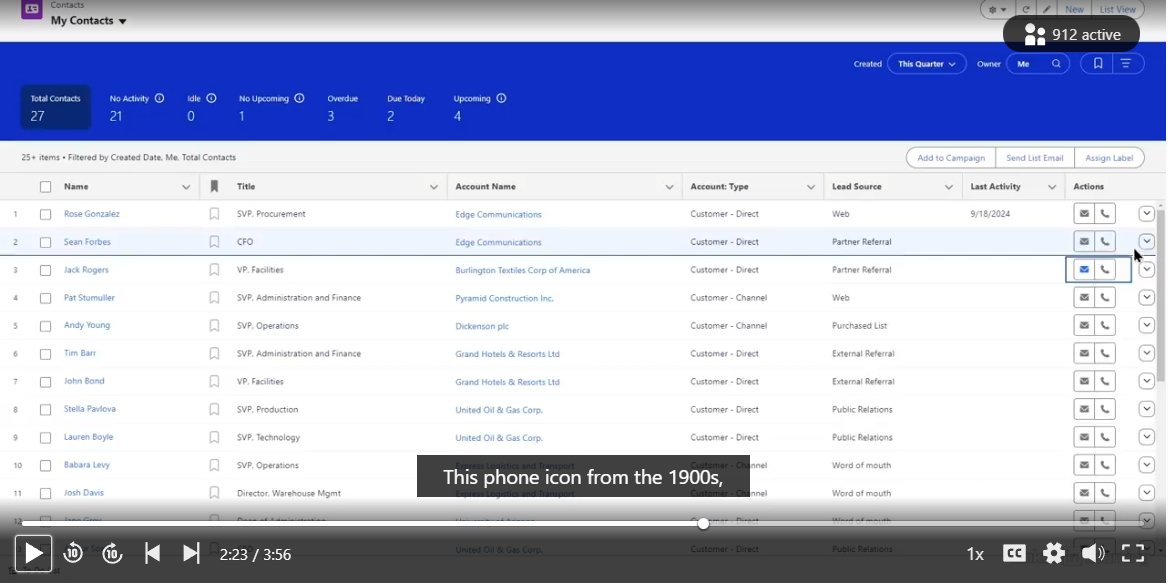Click bookmark column header icon

[214, 186]
